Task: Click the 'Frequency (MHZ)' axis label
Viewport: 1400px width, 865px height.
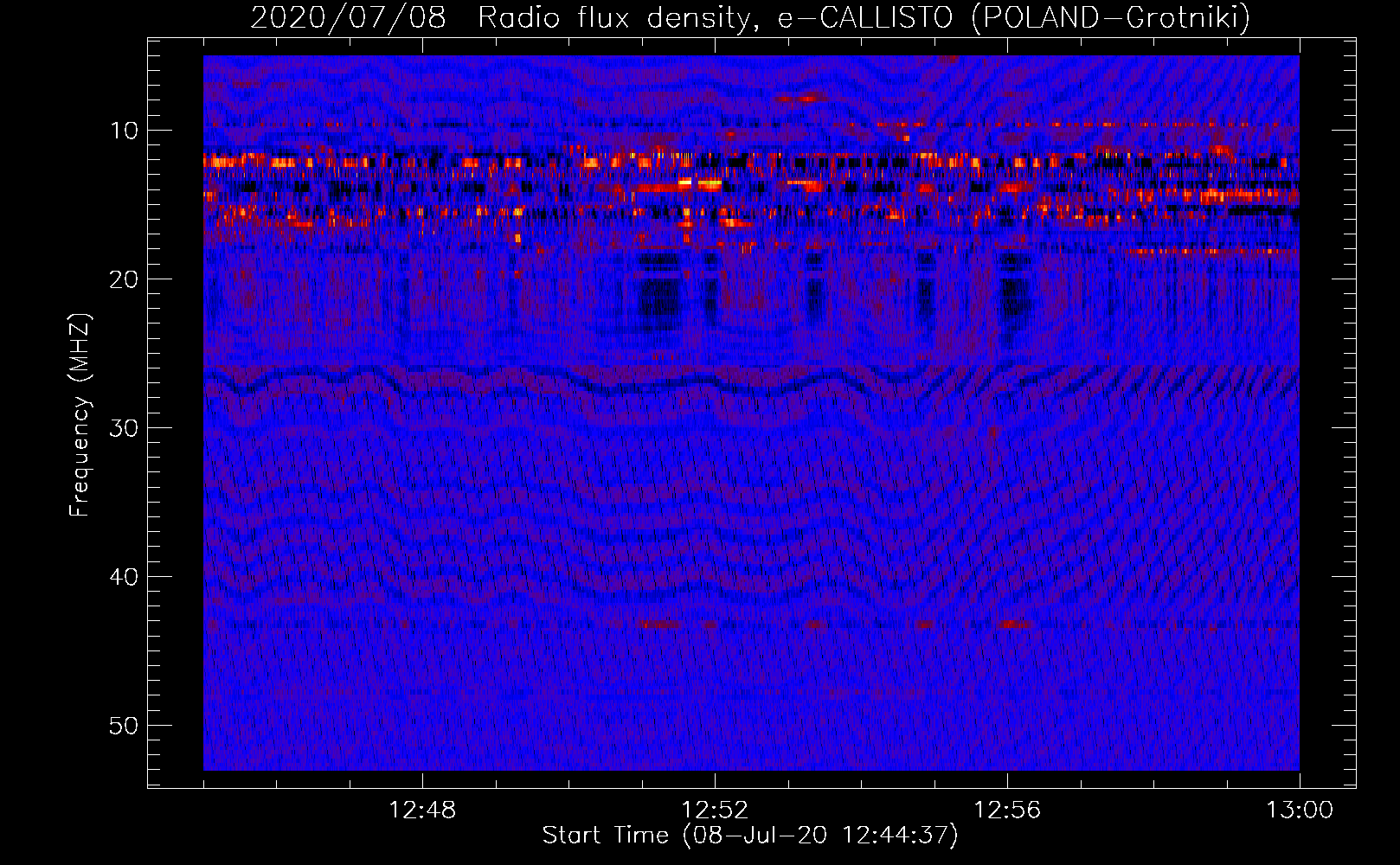Action: click(80, 415)
